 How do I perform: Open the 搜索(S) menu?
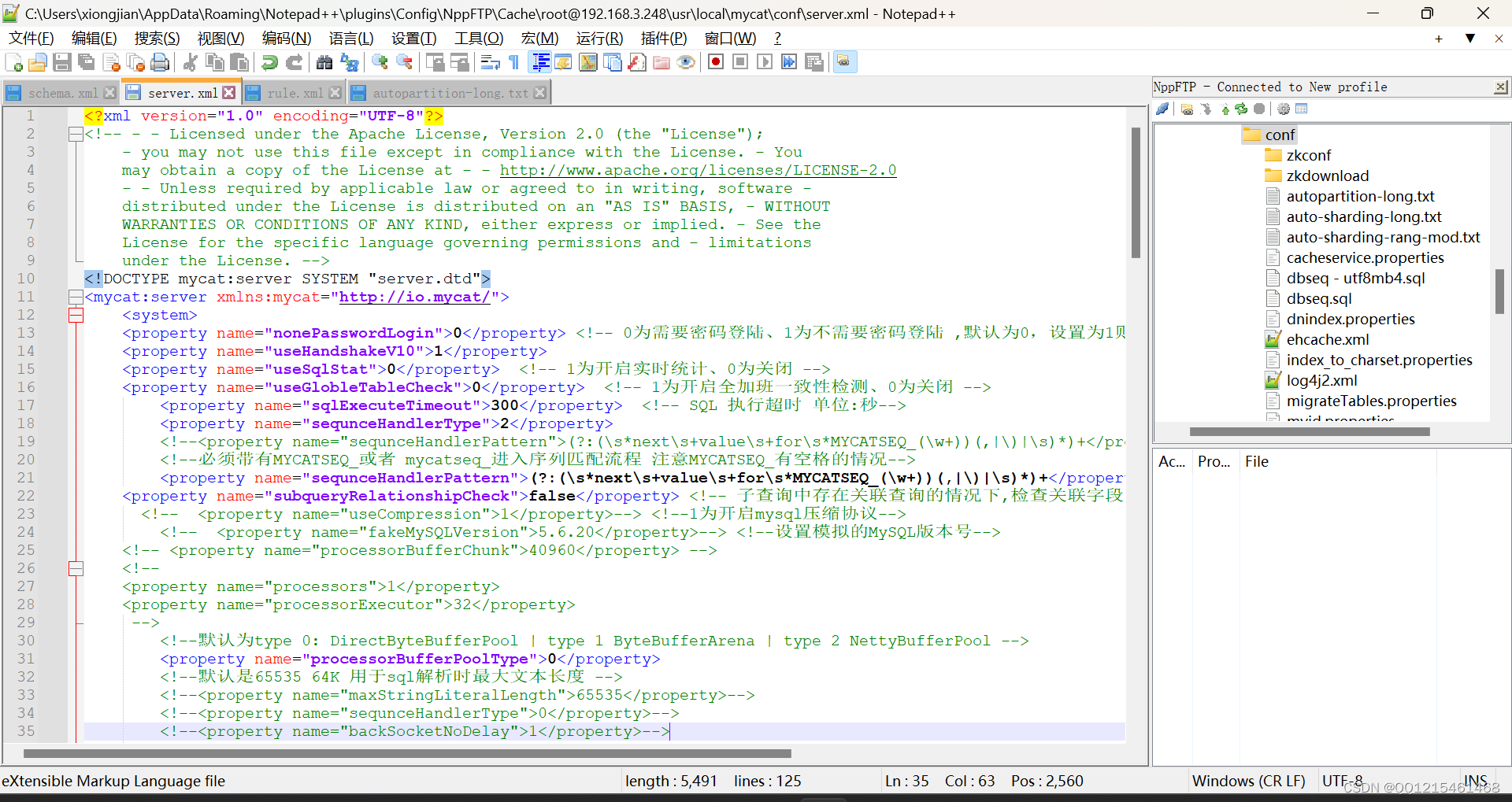(x=157, y=39)
